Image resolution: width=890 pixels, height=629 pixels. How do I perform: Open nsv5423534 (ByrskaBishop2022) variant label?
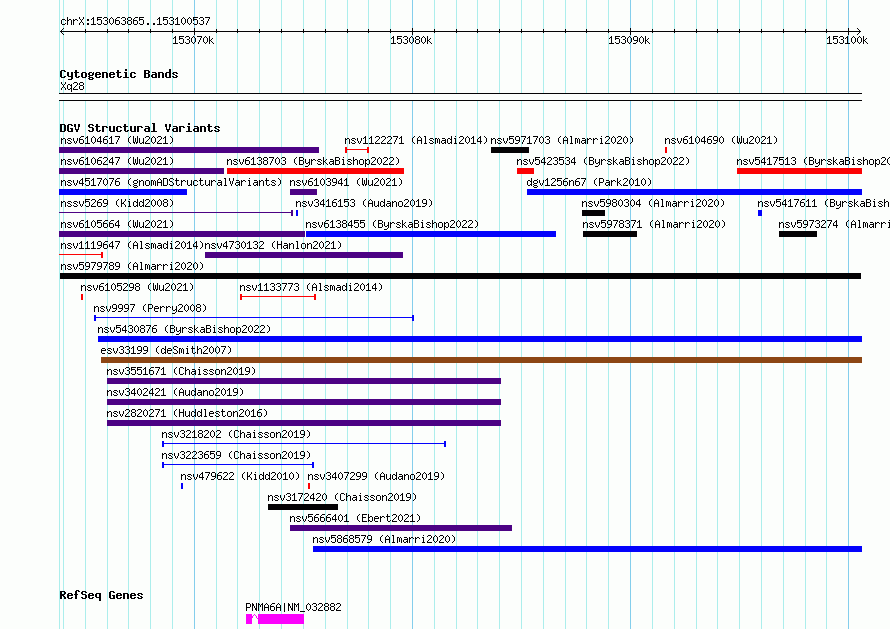603,161
